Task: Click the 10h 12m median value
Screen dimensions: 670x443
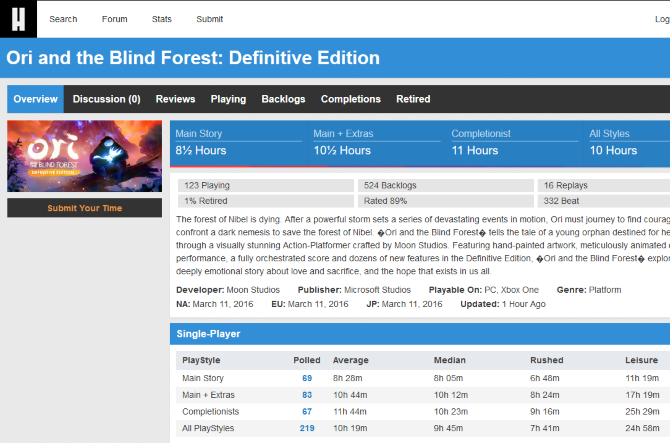Action: click(451, 395)
